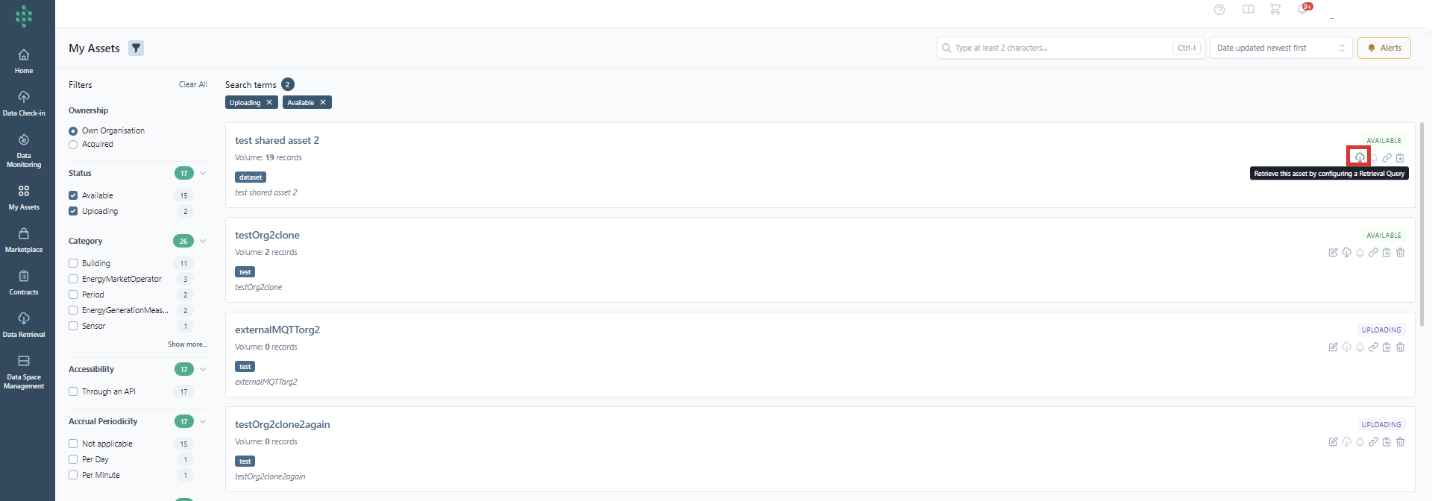Open the Date updated sort dropdown
The height and width of the screenshot is (501, 1432).
click(1280, 48)
